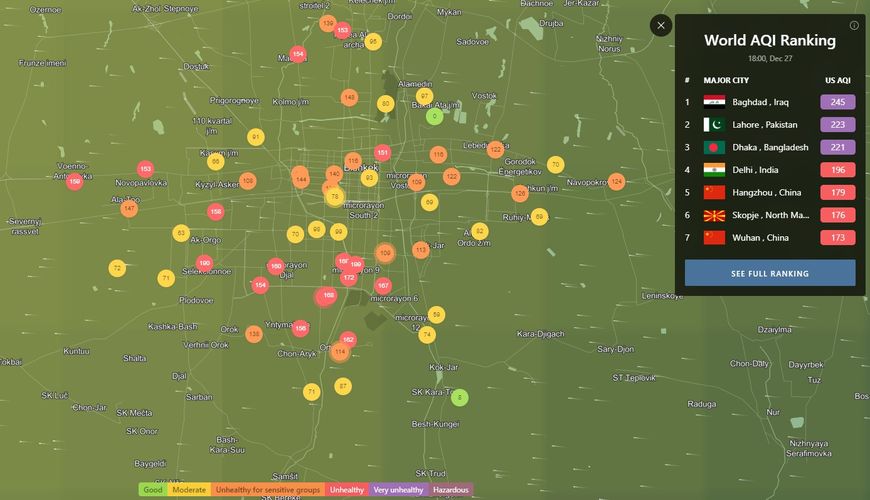Click the info icon in ranking panel
870x500 pixels.
click(x=854, y=26)
